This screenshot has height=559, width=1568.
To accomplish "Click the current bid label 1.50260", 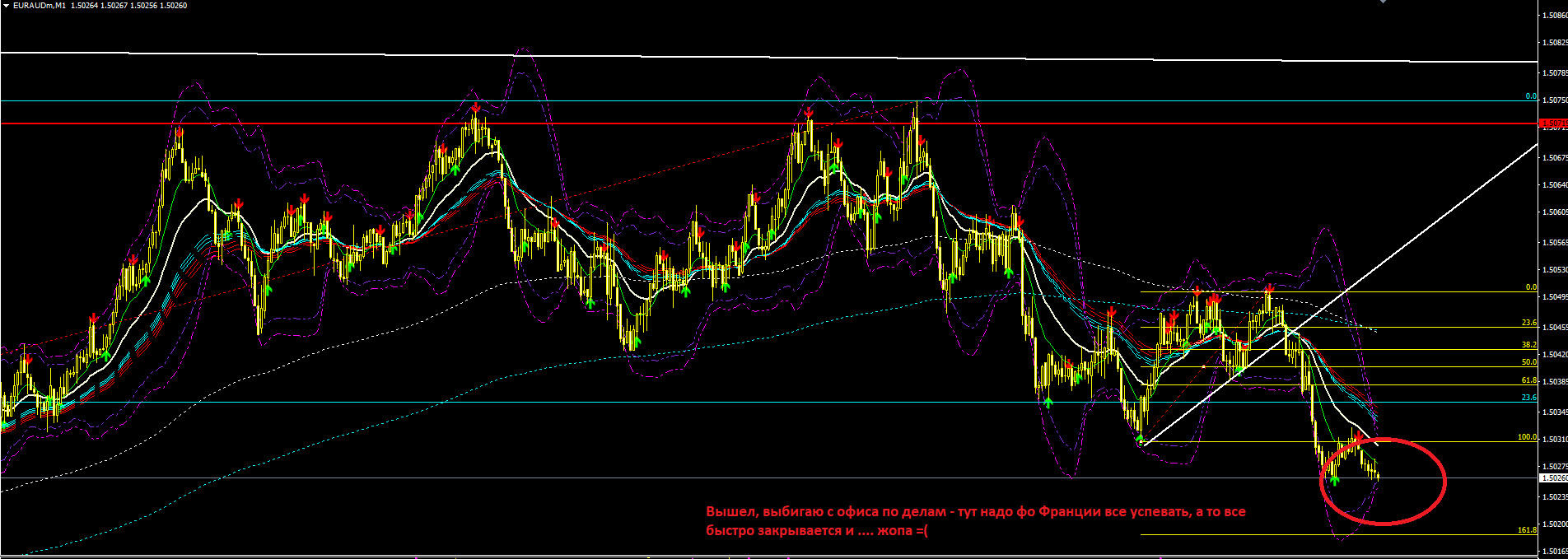I will 1553,477.
